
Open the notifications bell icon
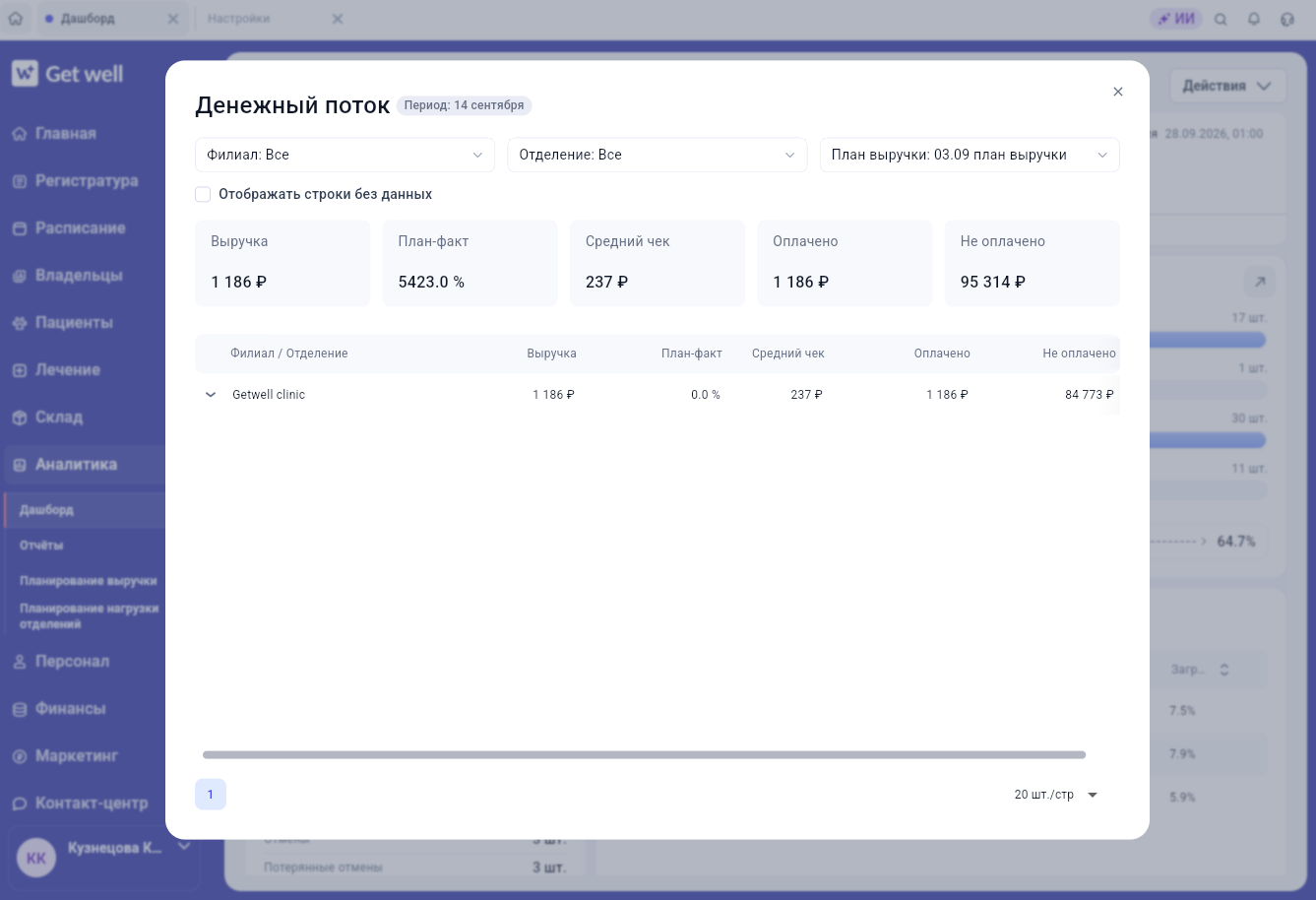point(1254,19)
